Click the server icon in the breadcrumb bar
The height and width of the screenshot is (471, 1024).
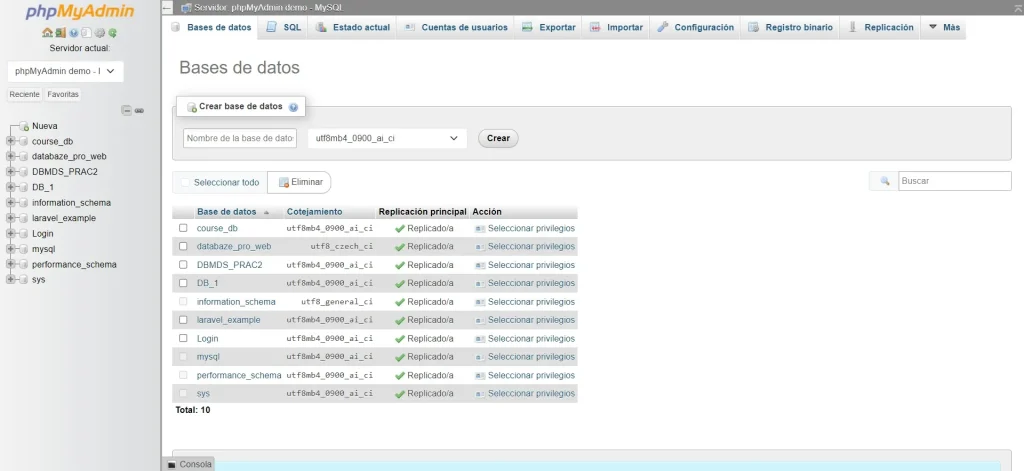pyautogui.click(x=186, y=8)
